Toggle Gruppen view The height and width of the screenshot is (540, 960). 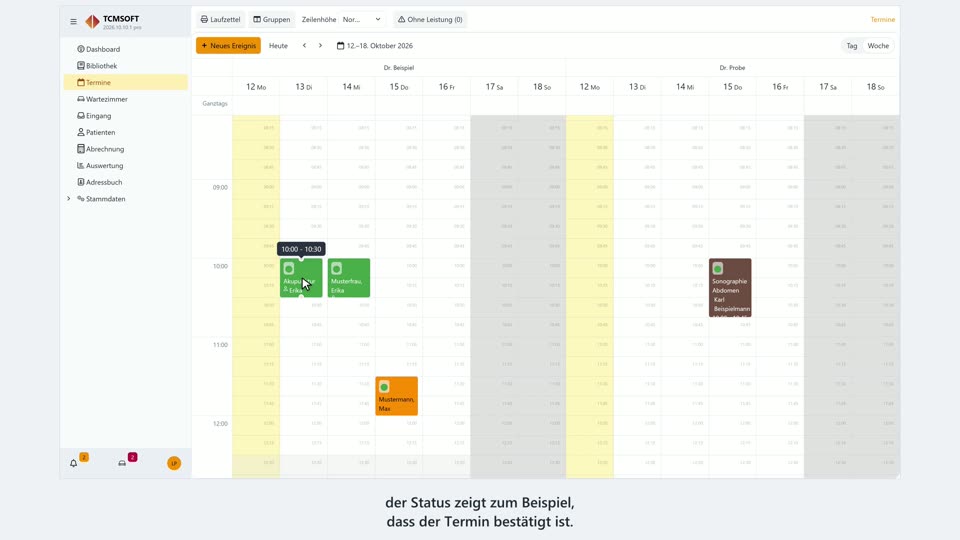(272, 20)
